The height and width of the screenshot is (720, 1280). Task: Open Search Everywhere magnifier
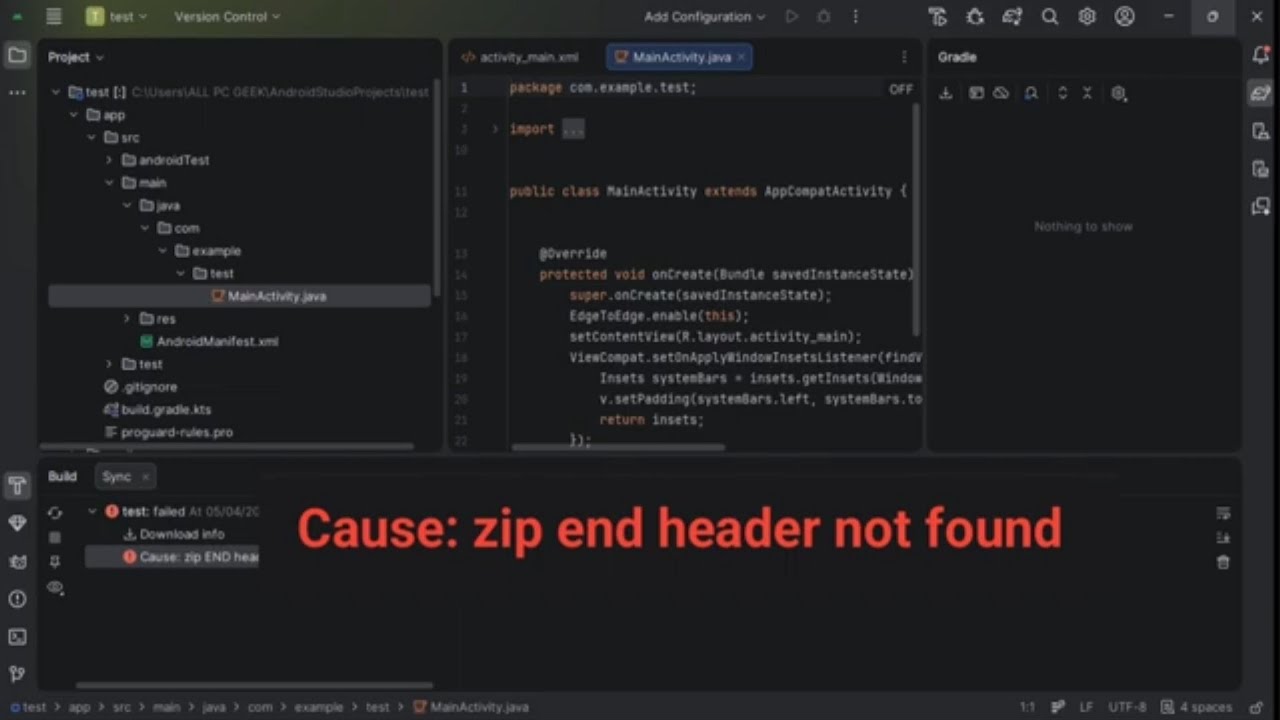pyautogui.click(x=1050, y=17)
